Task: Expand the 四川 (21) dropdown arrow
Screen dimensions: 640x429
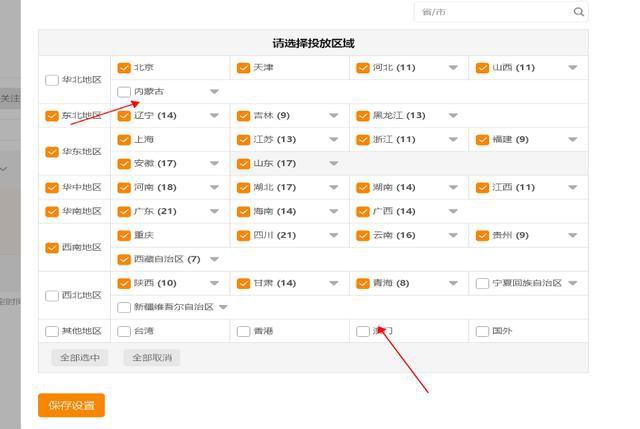Action: coord(334,236)
